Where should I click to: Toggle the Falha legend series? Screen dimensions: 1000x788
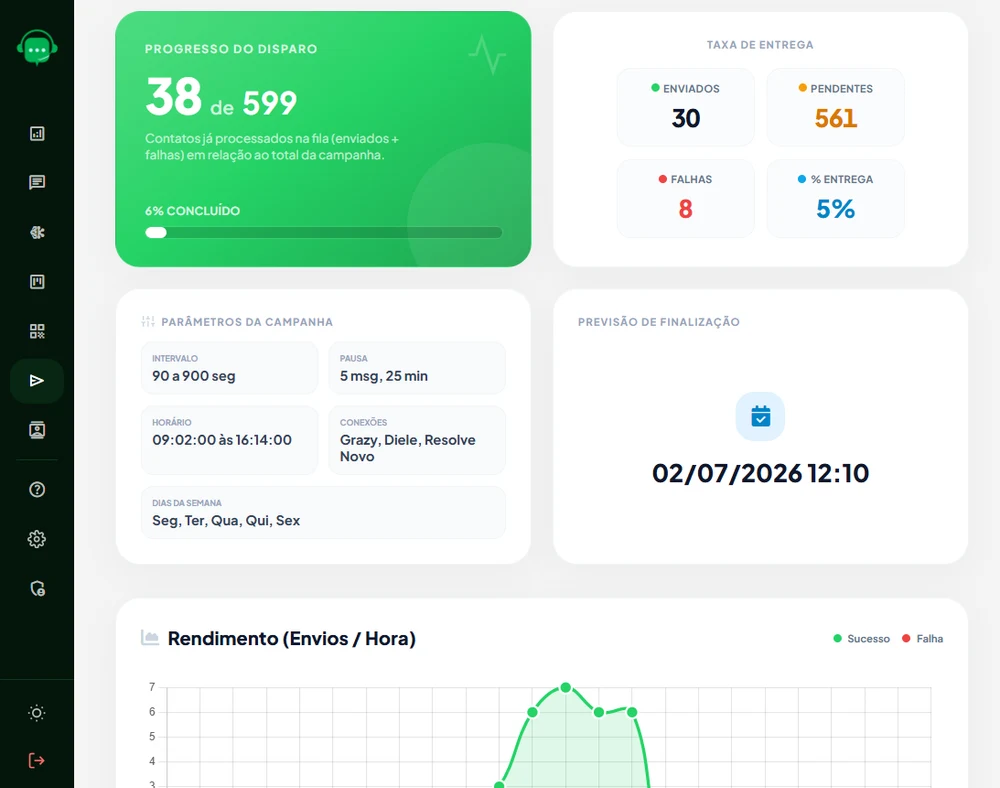point(922,639)
